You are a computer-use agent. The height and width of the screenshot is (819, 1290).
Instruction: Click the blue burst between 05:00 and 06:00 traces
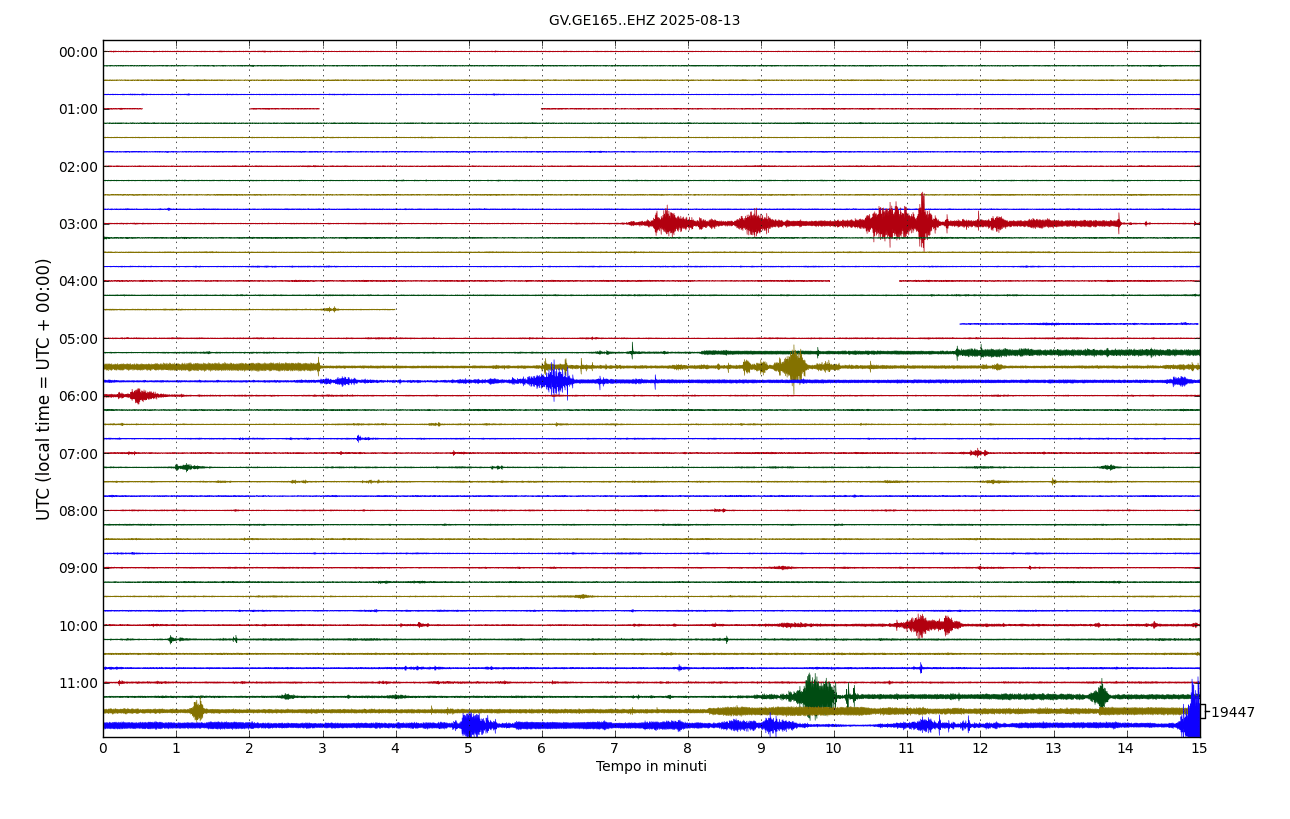pyautogui.click(x=553, y=381)
